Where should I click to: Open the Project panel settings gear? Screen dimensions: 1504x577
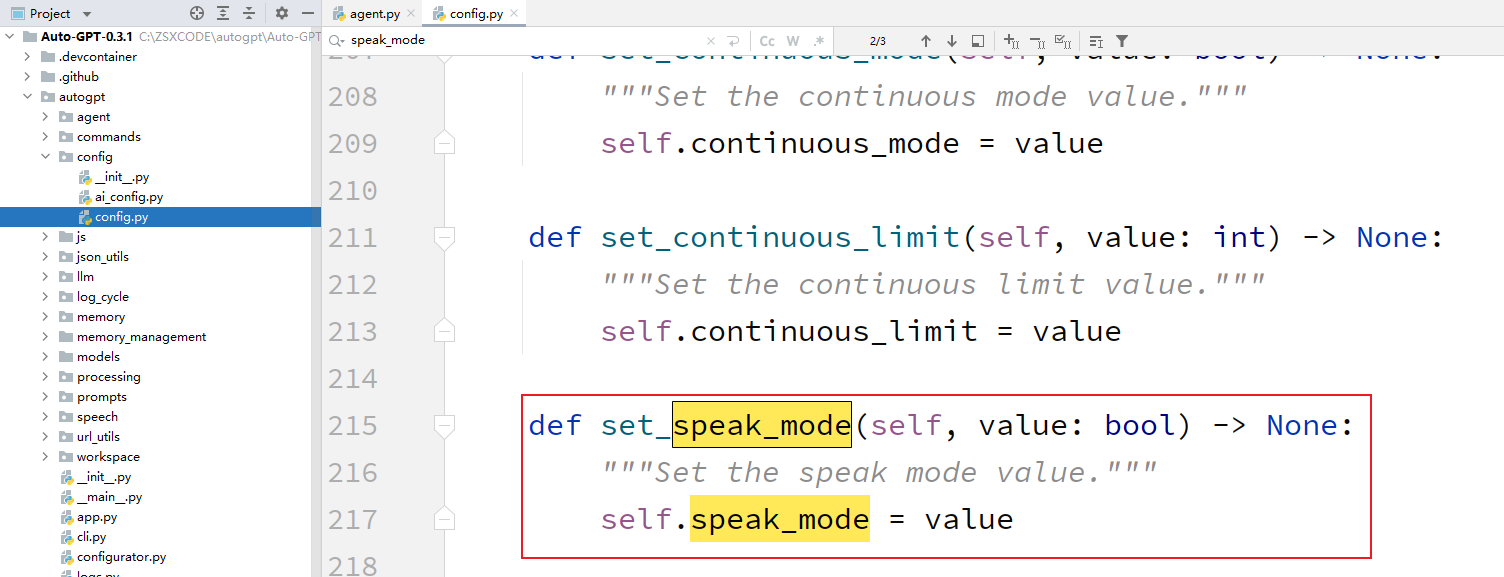coord(282,13)
